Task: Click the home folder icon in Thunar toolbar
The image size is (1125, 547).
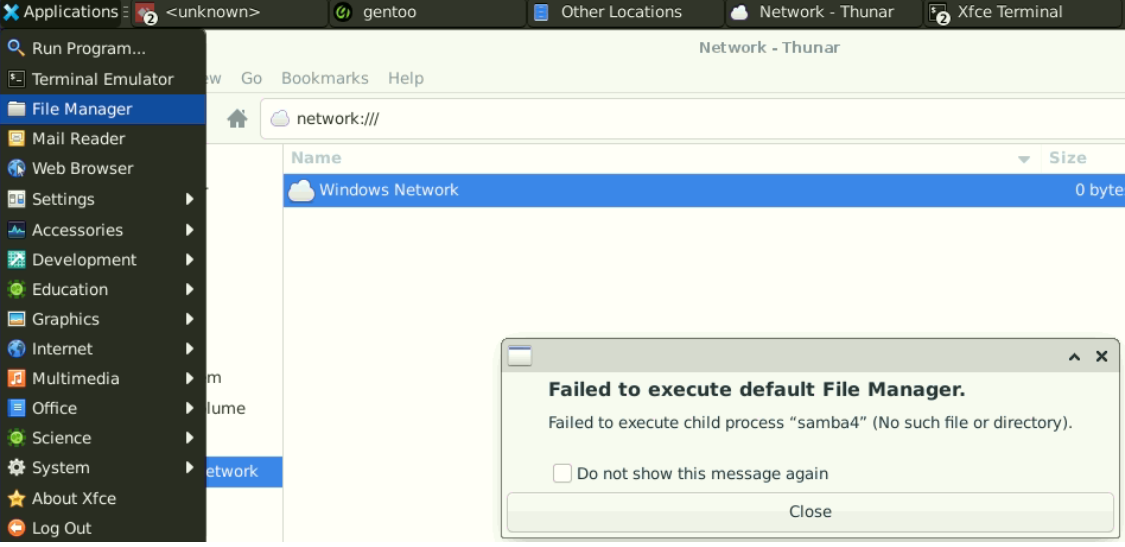Action: (237, 119)
